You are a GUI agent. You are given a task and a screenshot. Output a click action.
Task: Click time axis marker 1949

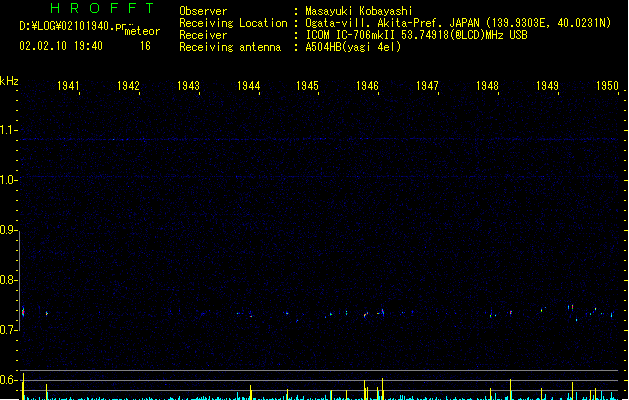[x=547, y=86]
